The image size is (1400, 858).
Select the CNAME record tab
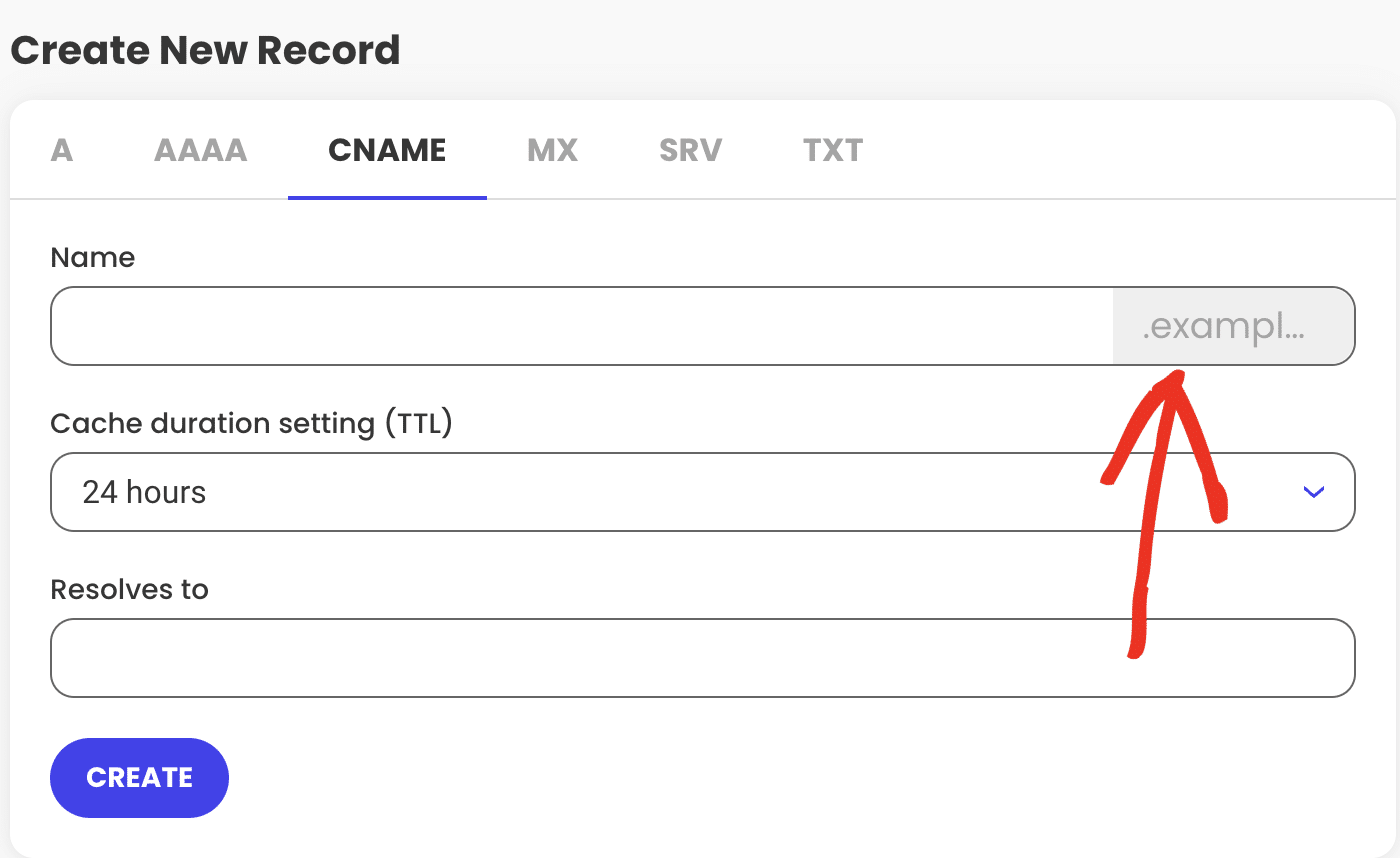point(387,151)
